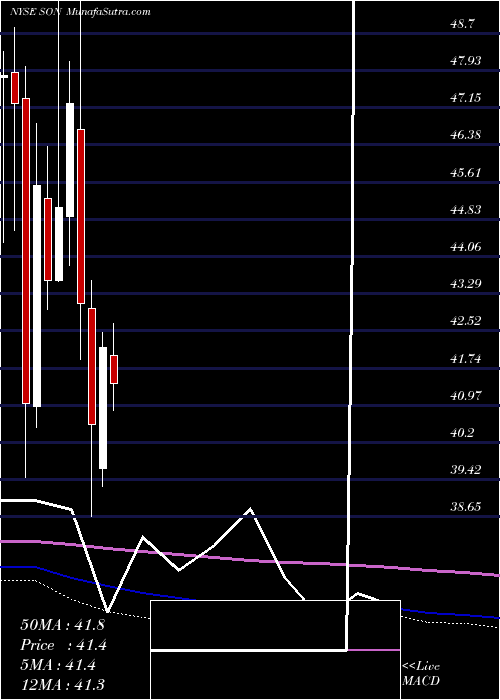Click the 47.15 price axis label
This screenshot has width=500, height=700.
(x=466, y=97)
